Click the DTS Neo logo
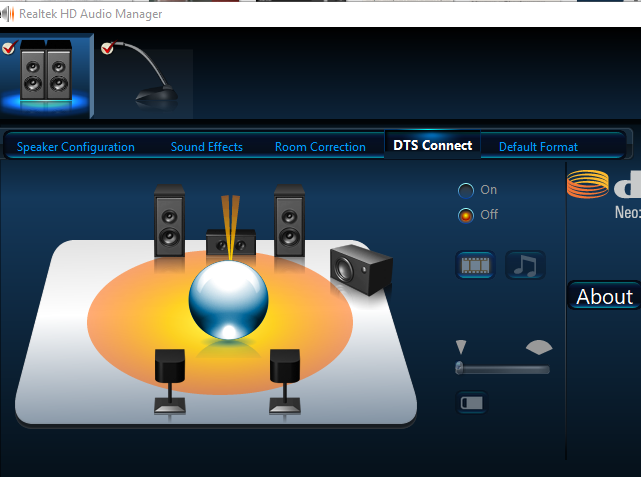641x477 pixels. (x=604, y=195)
